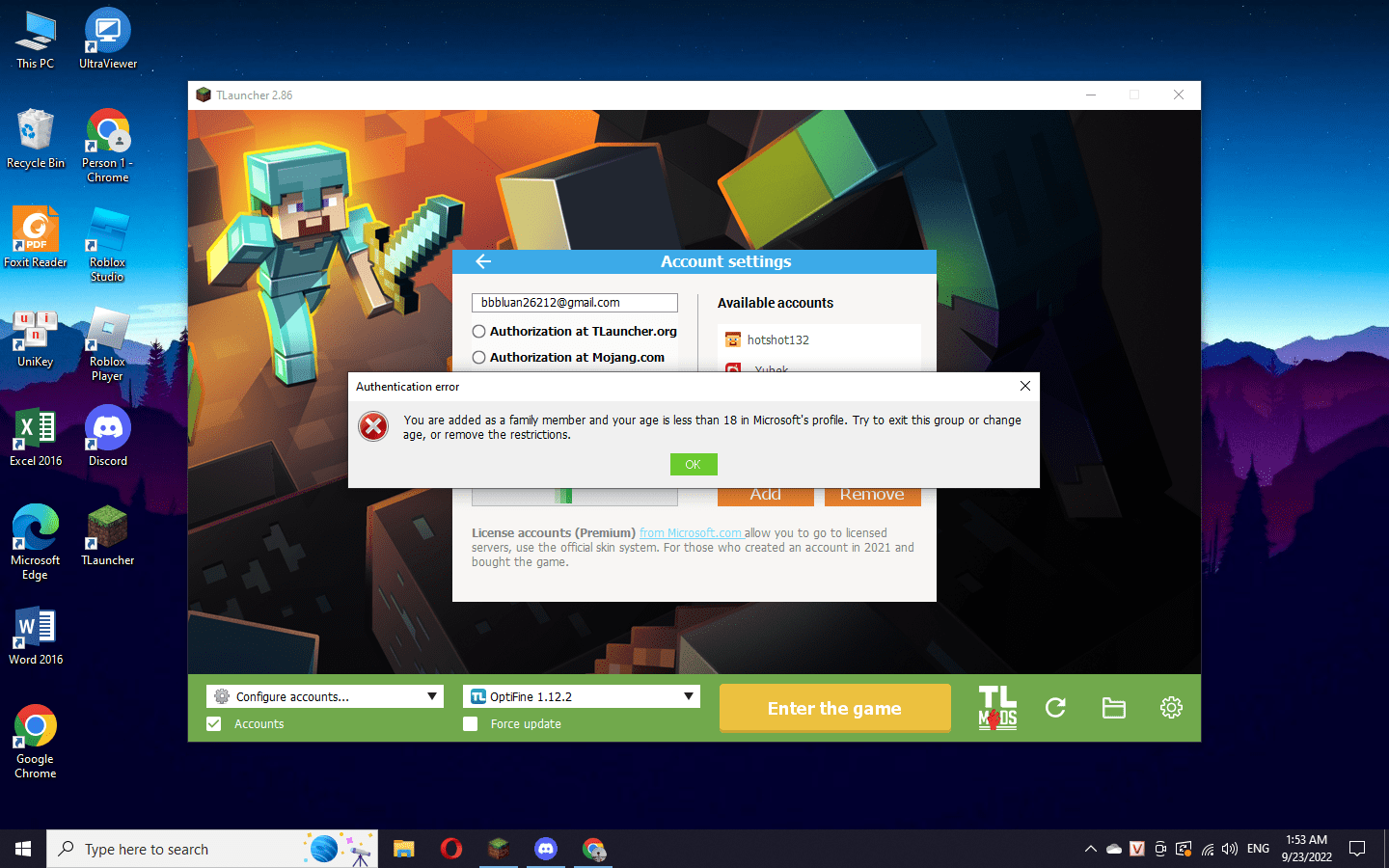The image size is (1389, 868).
Task: Select Authorization at Mojang.com radio button
Action: [478, 358]
